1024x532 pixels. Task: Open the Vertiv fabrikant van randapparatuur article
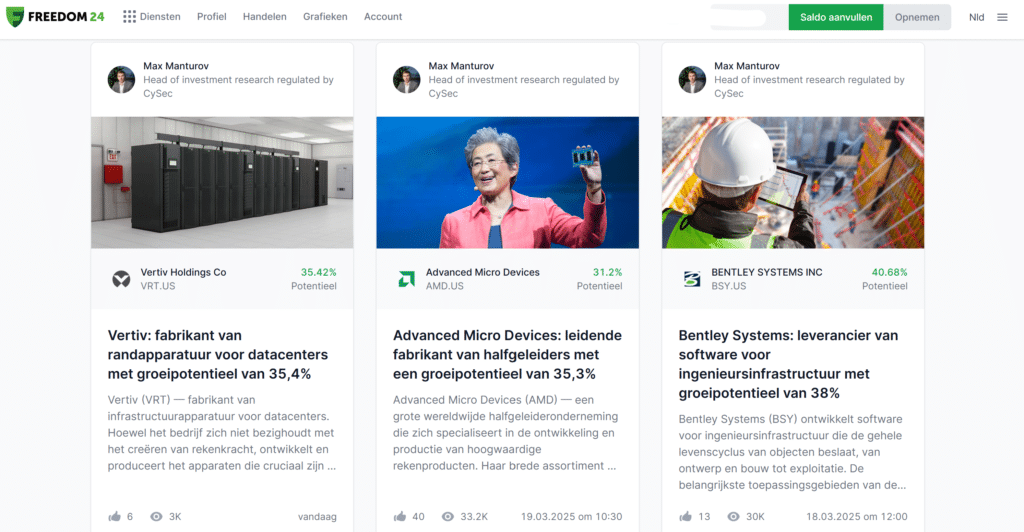point(218,354)
